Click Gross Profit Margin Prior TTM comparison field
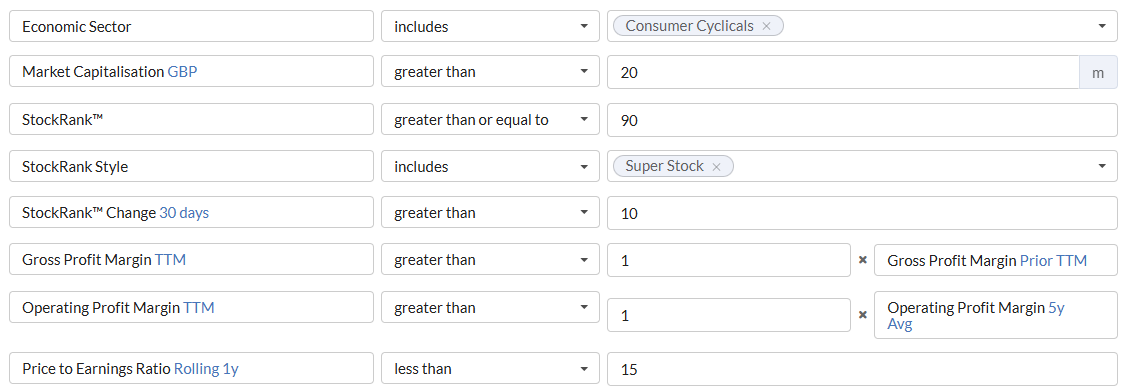This screenshot has width=1125, height=391. pyautogui.click(x=996, y=260)
